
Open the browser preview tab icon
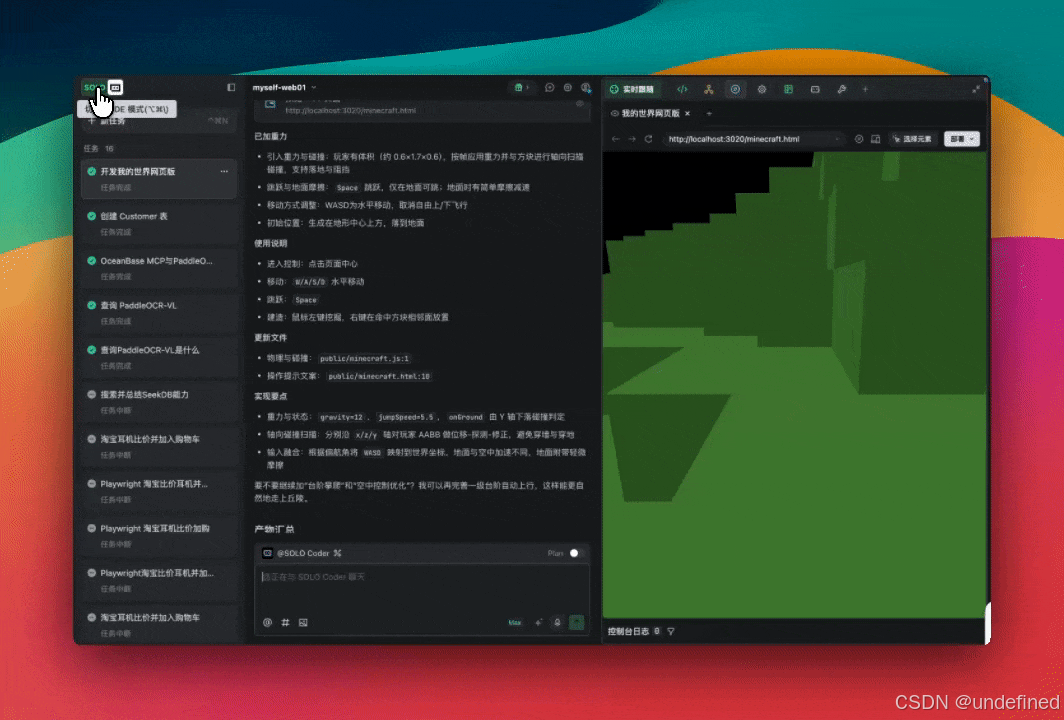point(735,89)
